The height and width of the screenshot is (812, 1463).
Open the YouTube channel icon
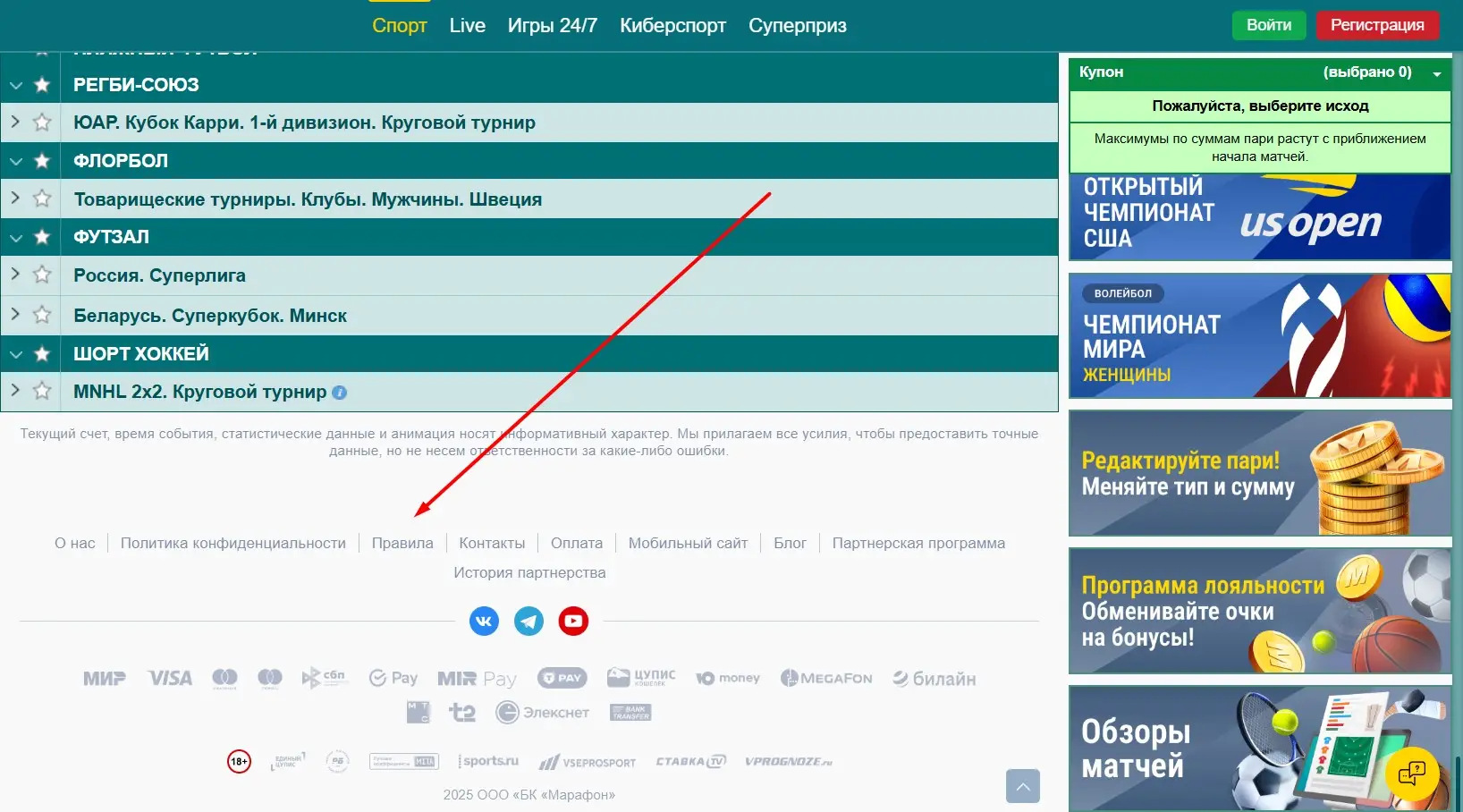[x=573, y=621]
